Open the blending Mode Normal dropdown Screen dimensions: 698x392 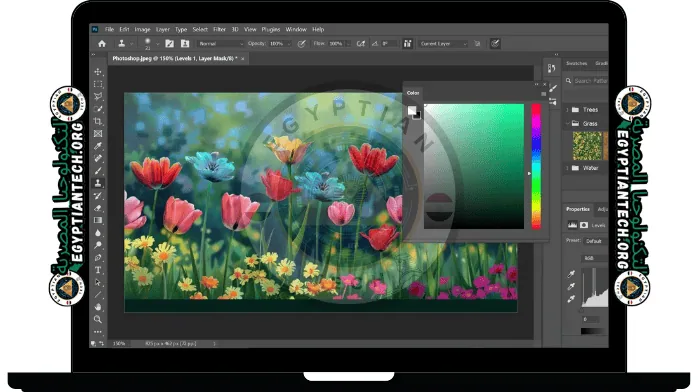[x=221, y=44]
